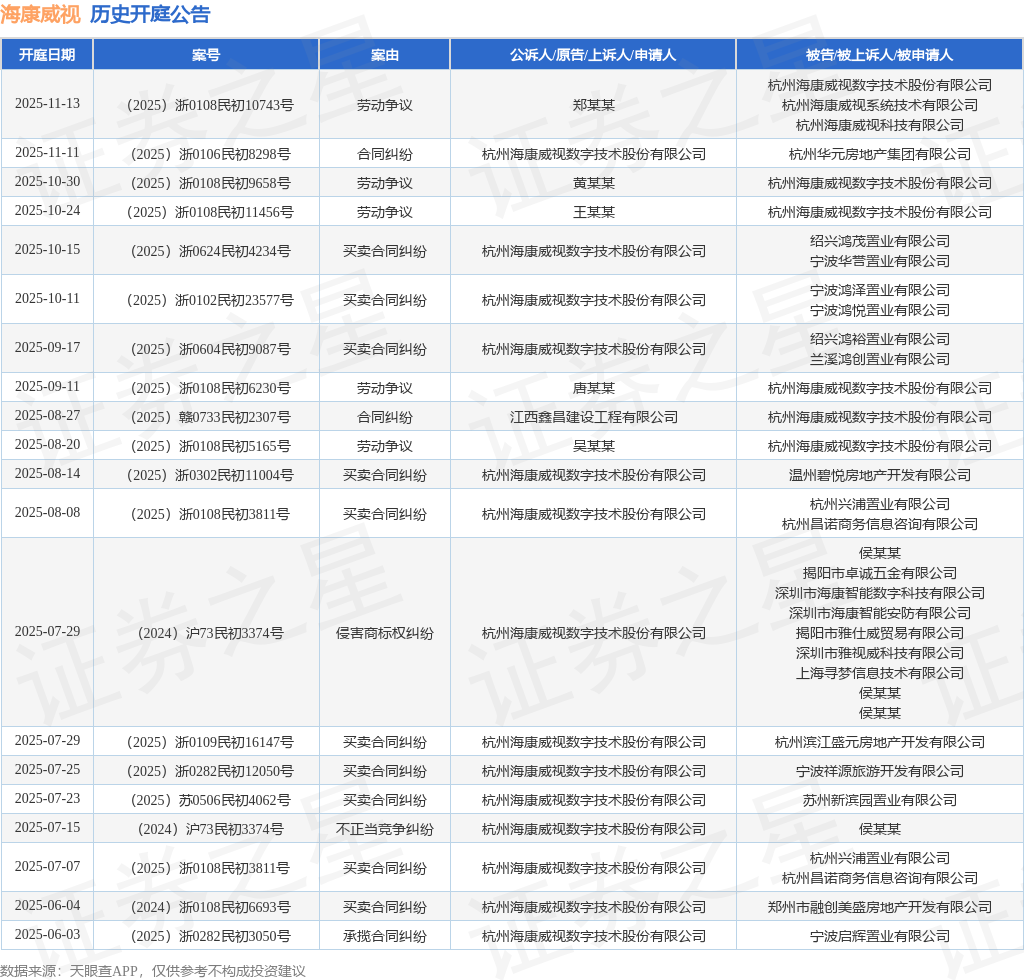Click defendant 深圳市海康智能安防有限公司
Image resolution: width=1024 pixels, height=980 pixels.
coord(880,613)
